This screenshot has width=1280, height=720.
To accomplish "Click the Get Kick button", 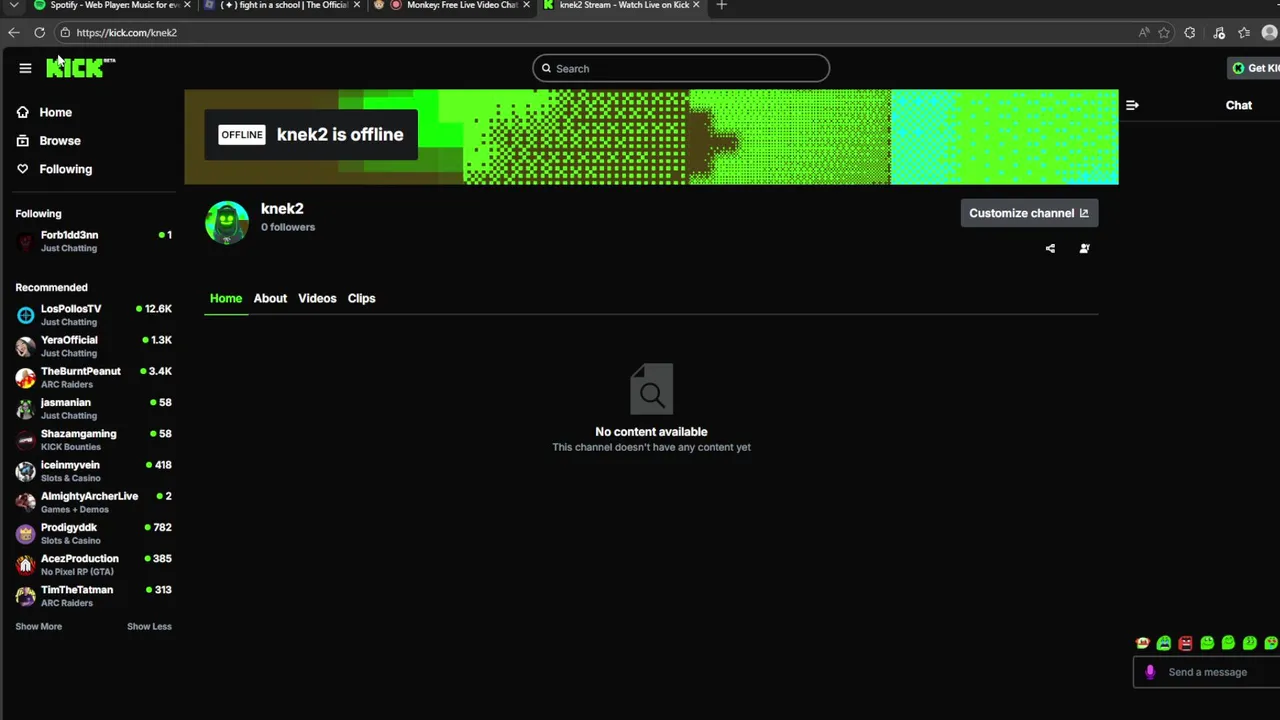I will tap(1255, 68).
